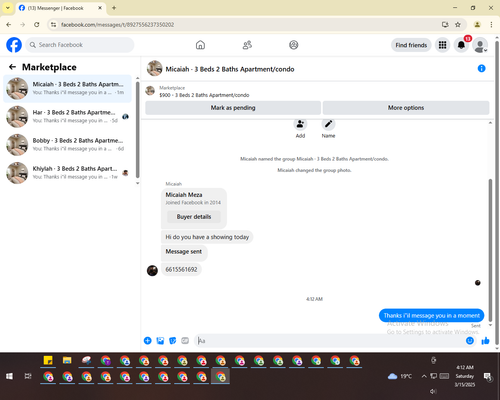
Task: Click the sent "Thanks i'll message you" bubble
Action: coord(431,315)
